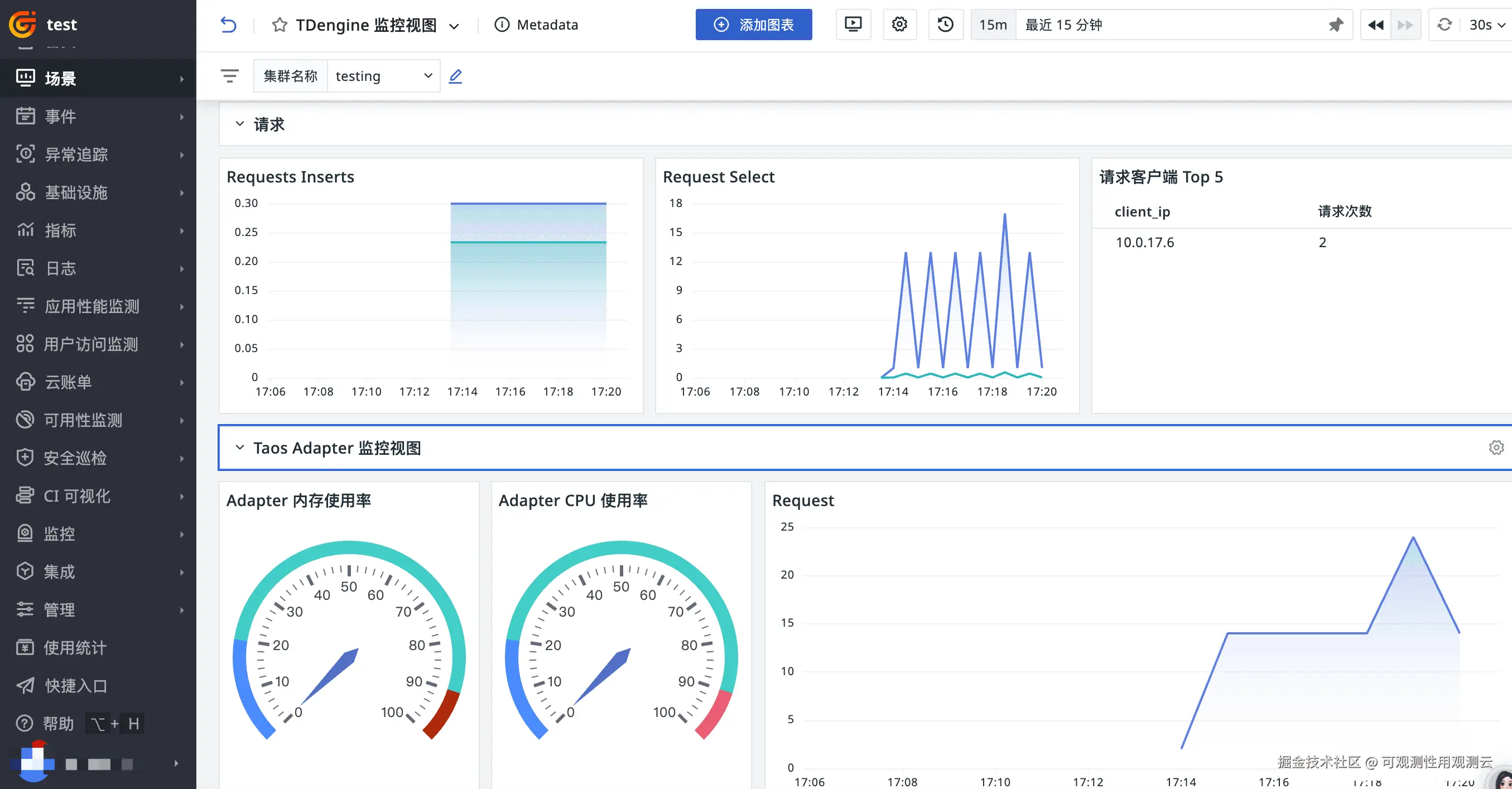Screen dimensions: 1512x789
Task: Open 事件 in the sidebar
Action: [98, 116]
